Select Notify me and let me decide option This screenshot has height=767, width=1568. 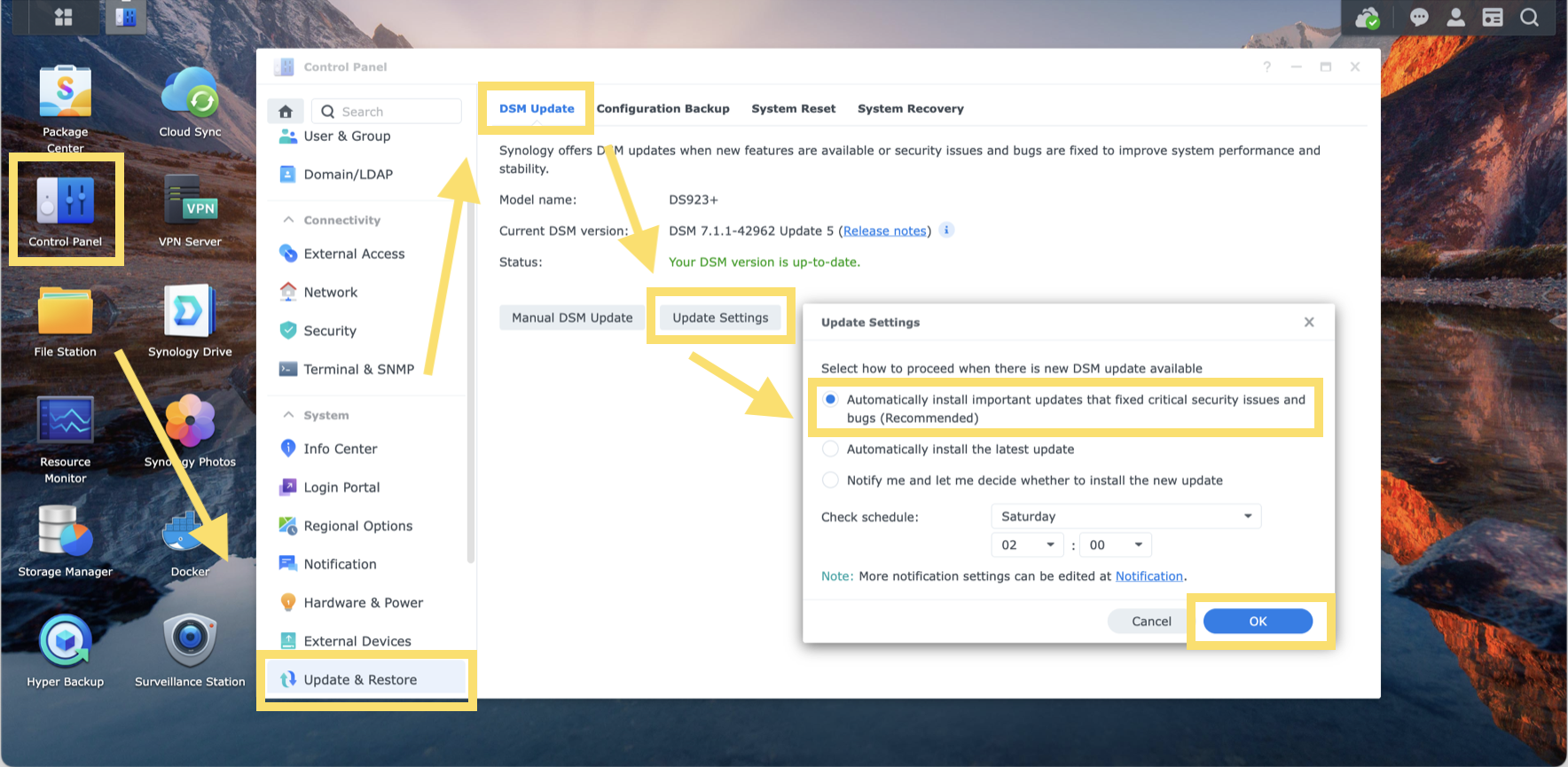tap(830, 480)
